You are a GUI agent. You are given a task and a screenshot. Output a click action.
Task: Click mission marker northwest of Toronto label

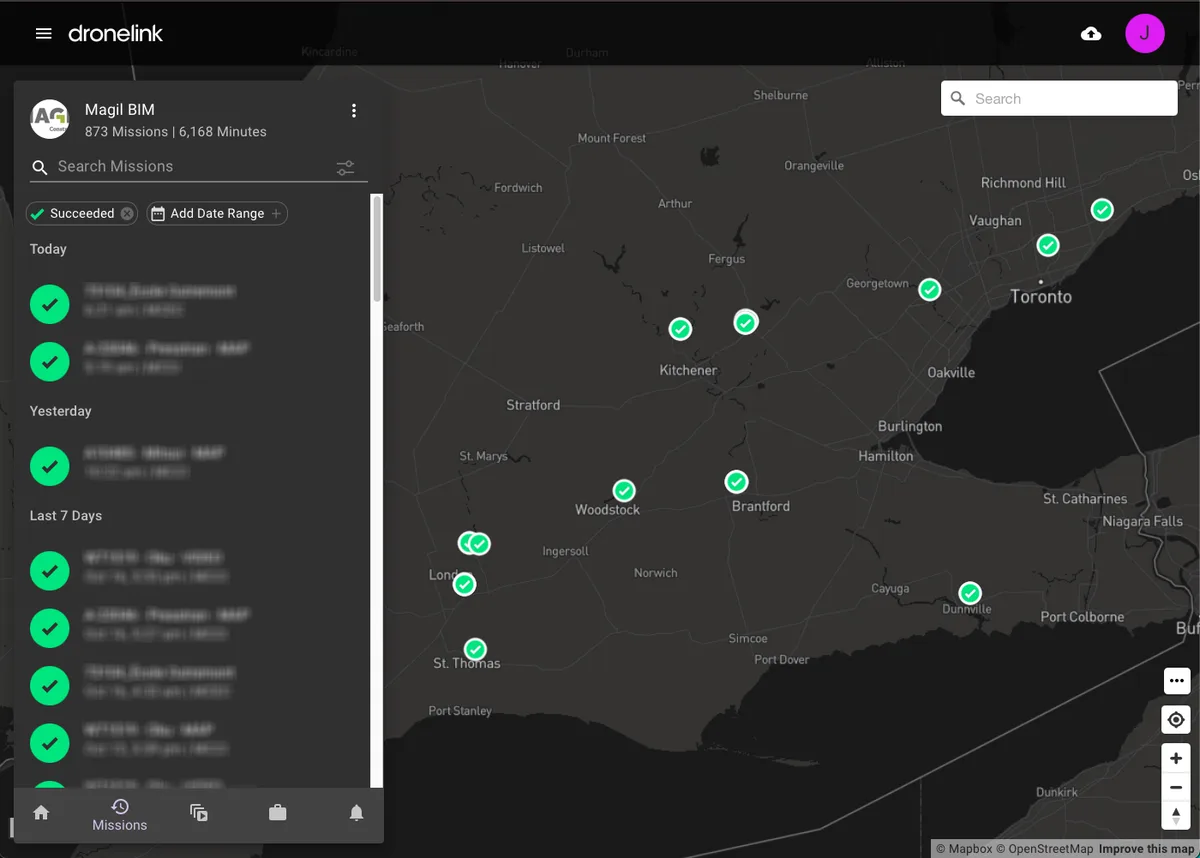click(1048, 245)
